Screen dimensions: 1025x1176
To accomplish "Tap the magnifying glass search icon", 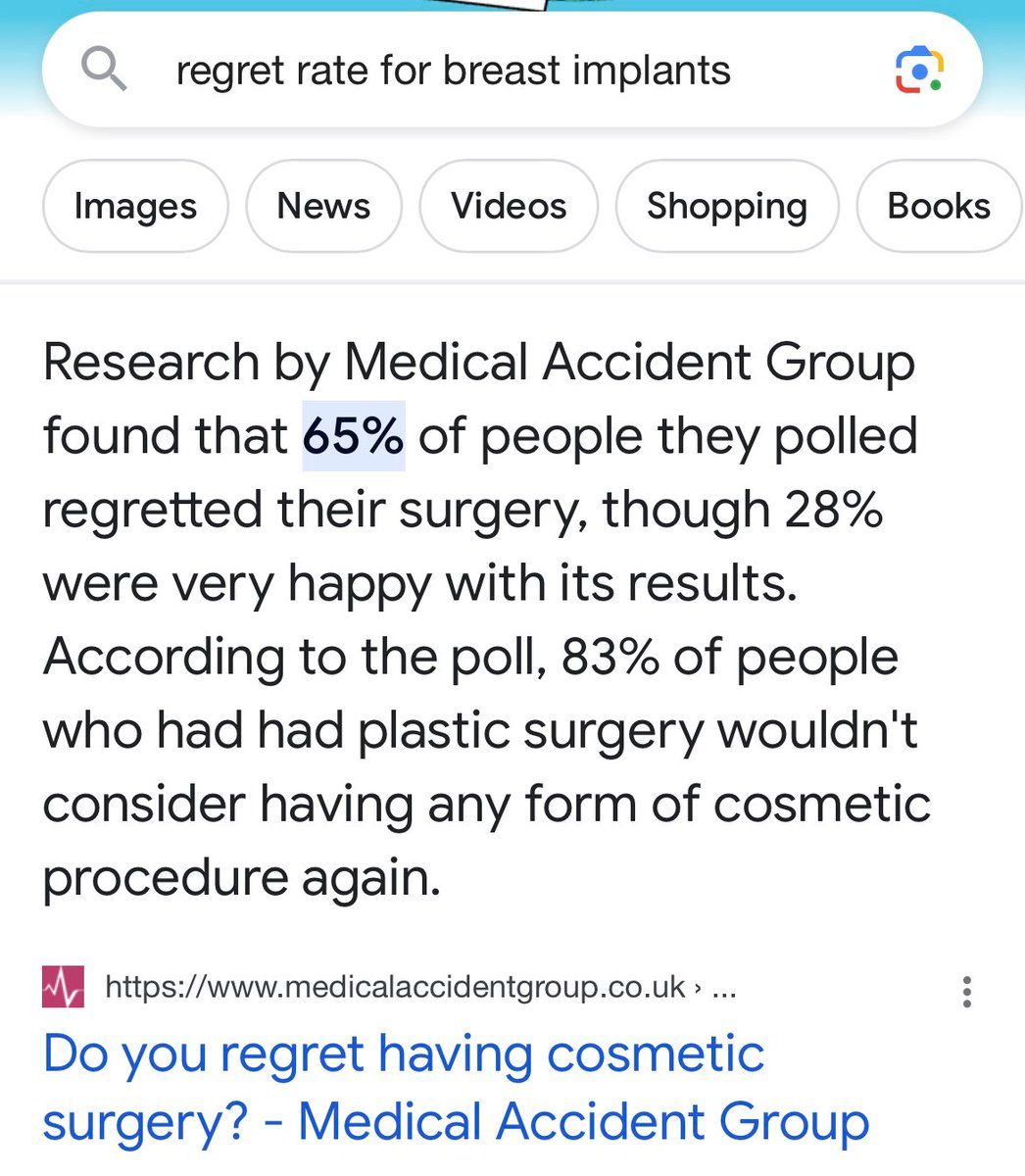I will click(104, 70).
